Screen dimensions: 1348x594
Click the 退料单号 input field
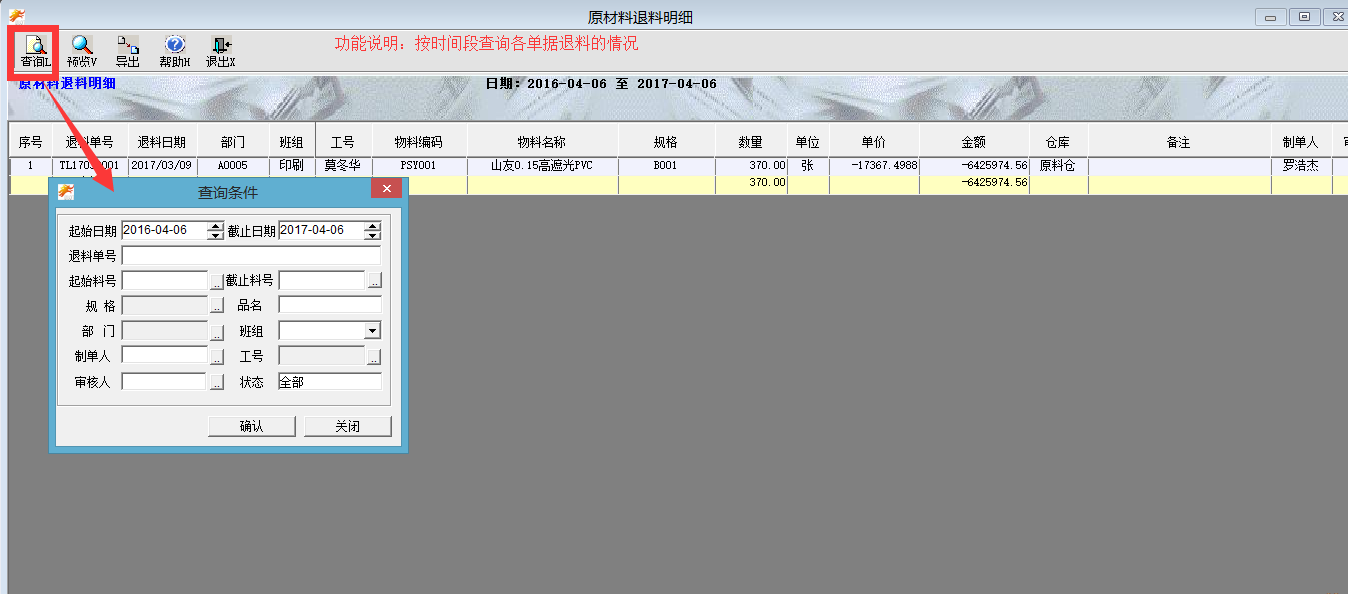tap(251, 256)
